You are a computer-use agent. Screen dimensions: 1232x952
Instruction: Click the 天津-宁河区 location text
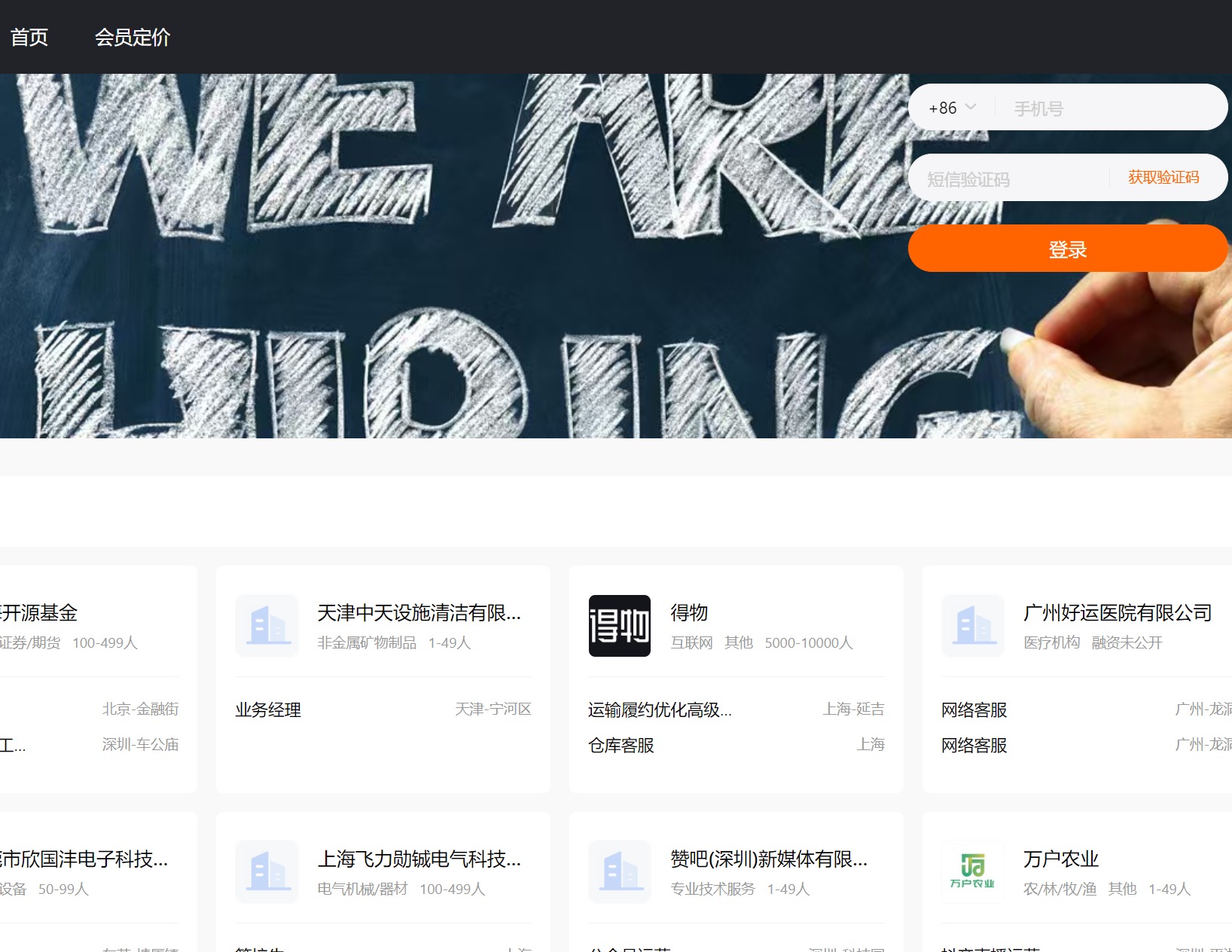(x=493, y=709)
